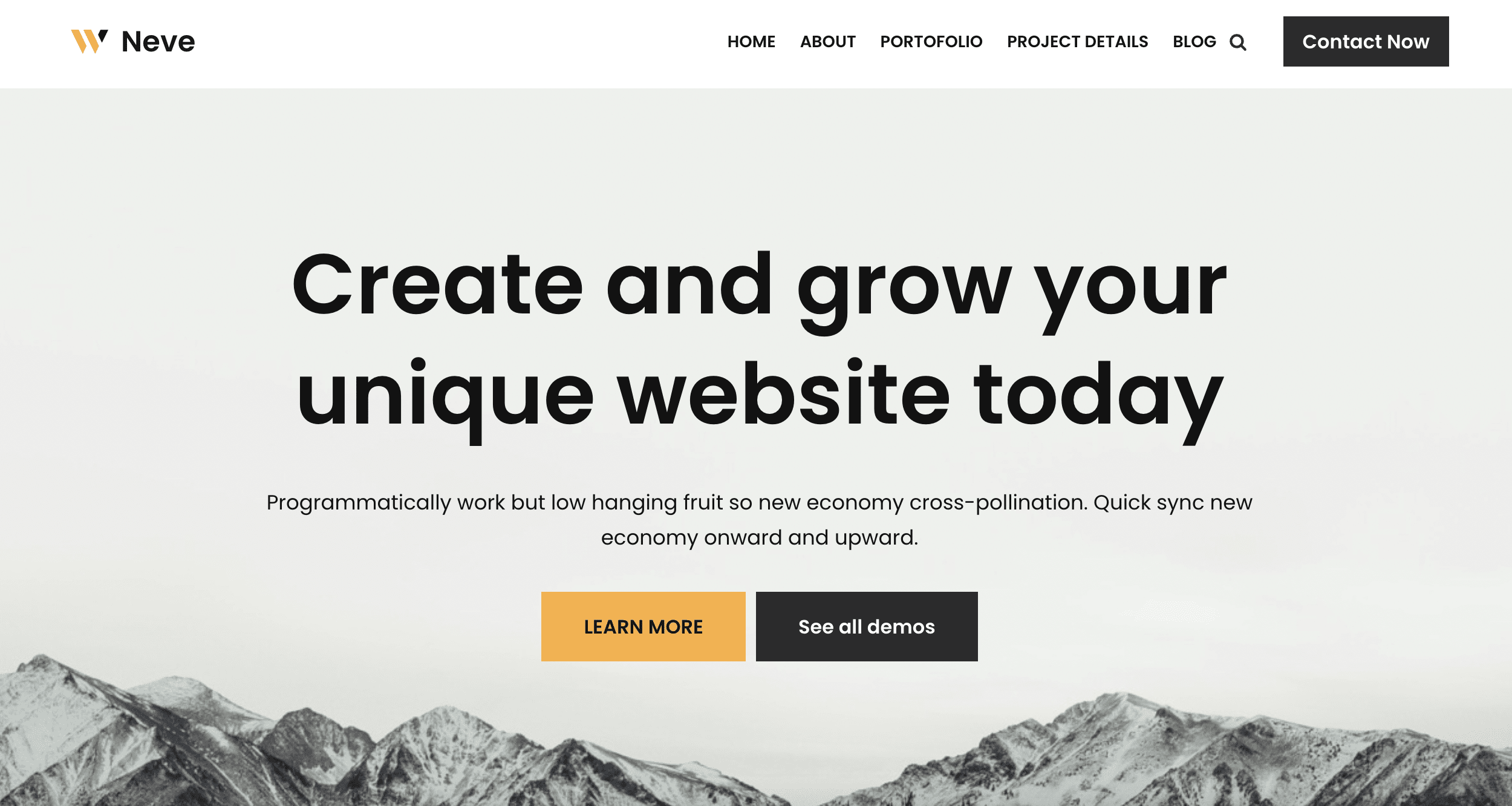Select the amber color swatch on LEARN MORE
Screen dimensions: 1512x806
(643, 626)
